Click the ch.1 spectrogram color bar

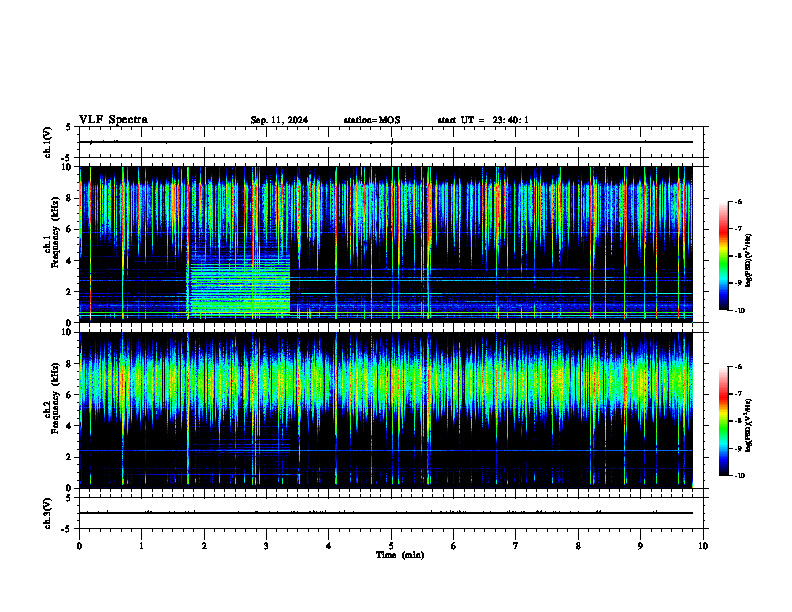click(x=724, y=256)
